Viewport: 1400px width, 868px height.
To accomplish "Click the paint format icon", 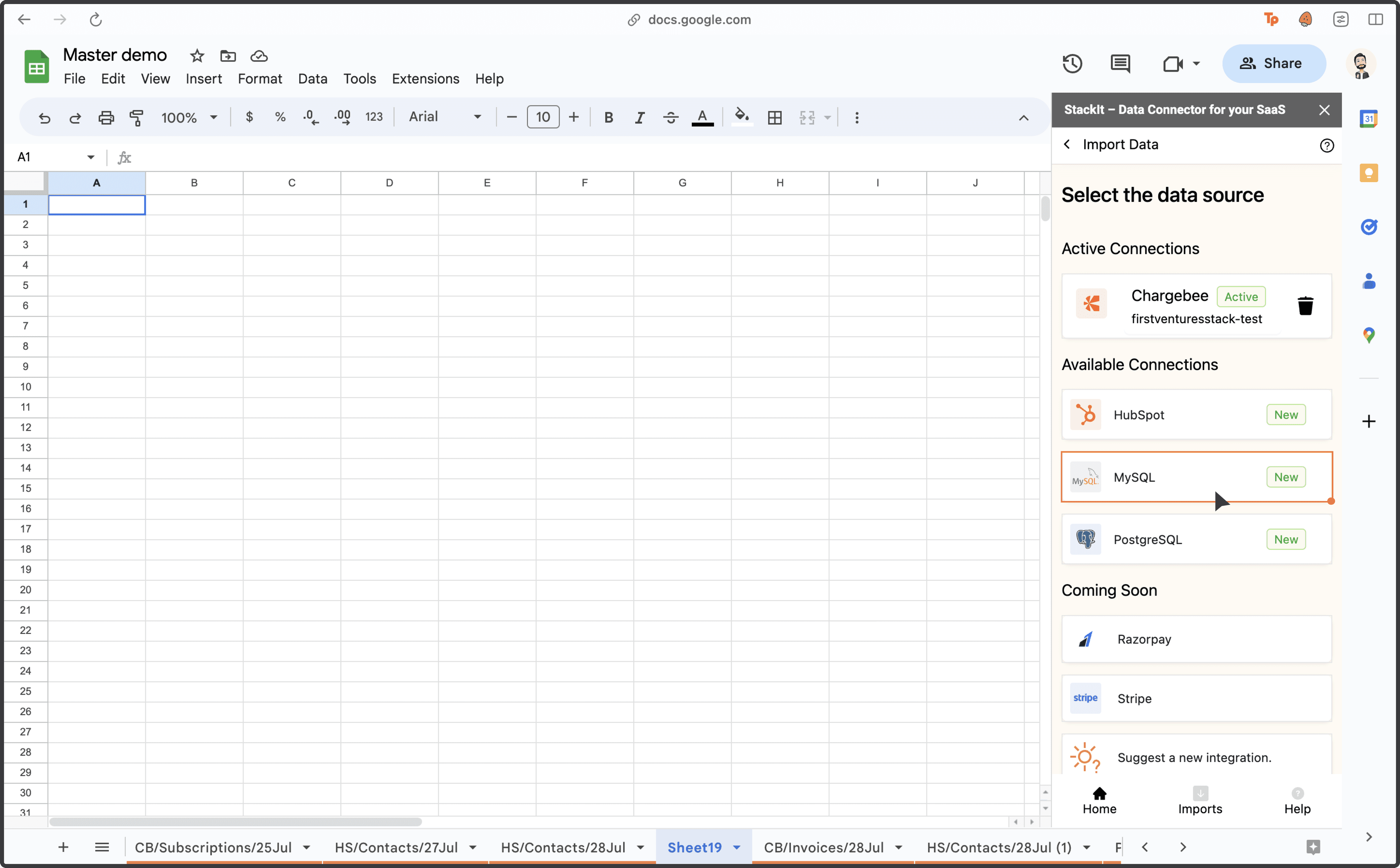I will (x=137, y=118).
